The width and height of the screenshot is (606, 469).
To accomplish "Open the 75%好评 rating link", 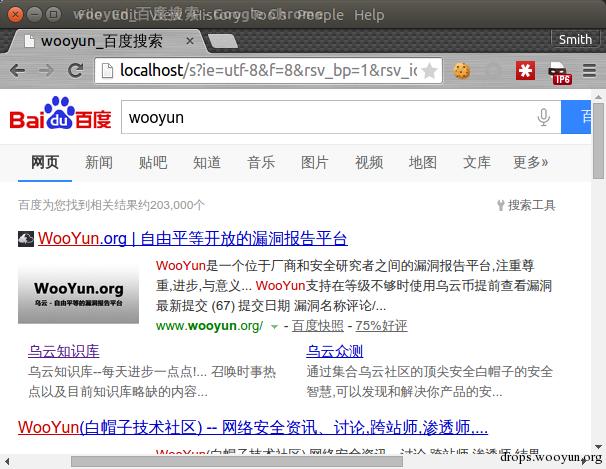I will (x=381, y=326).
